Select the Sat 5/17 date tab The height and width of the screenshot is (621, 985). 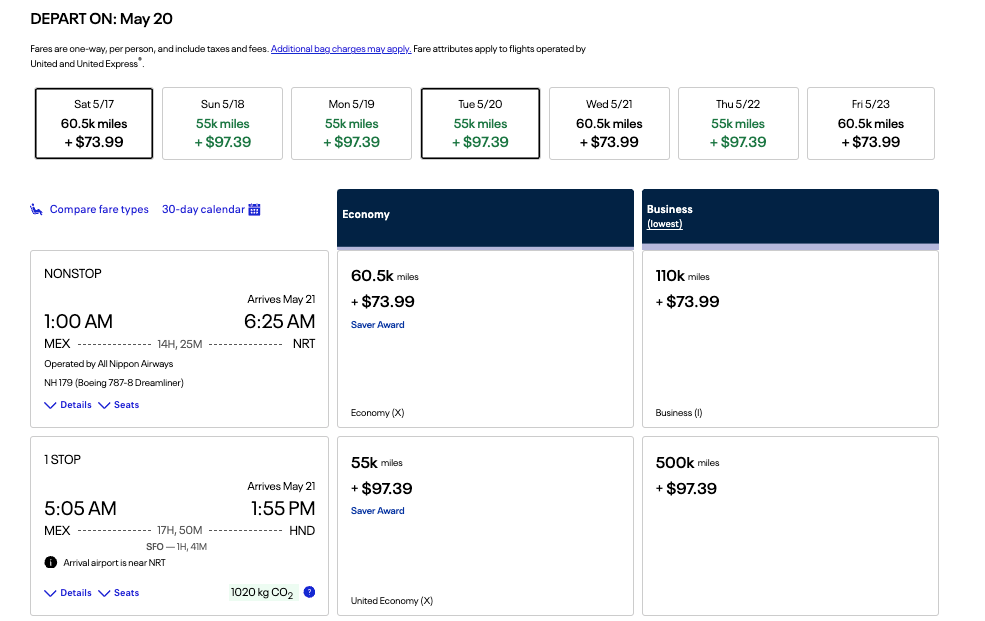(94, 123)
